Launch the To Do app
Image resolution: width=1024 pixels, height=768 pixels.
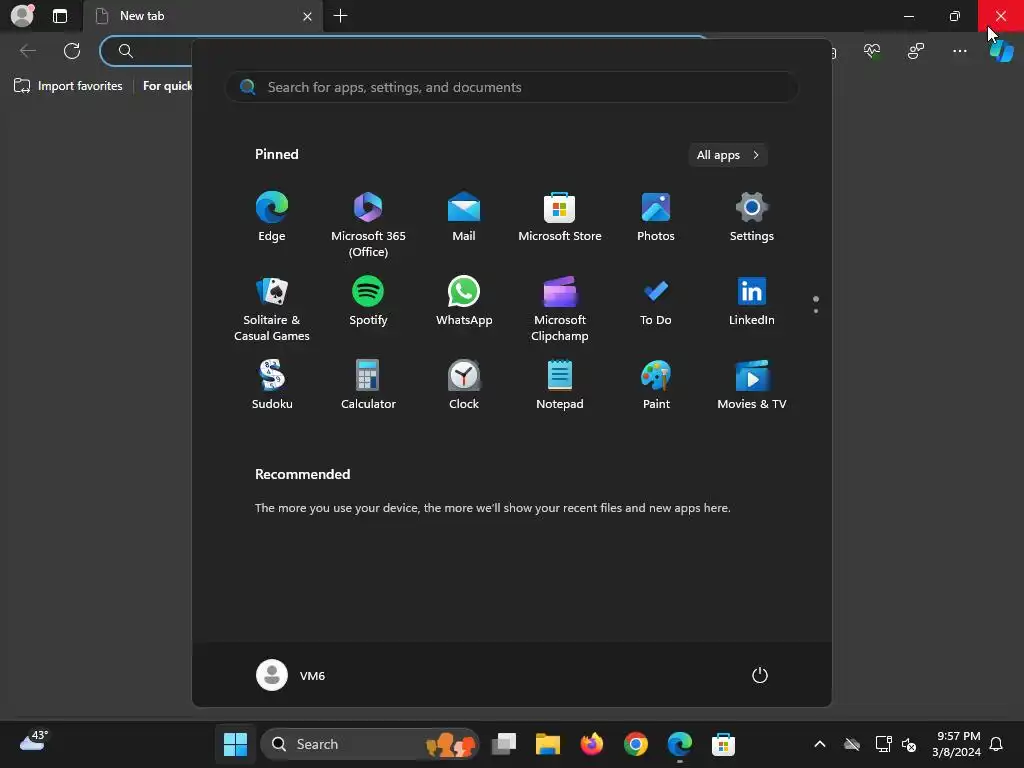pos(656,301)
